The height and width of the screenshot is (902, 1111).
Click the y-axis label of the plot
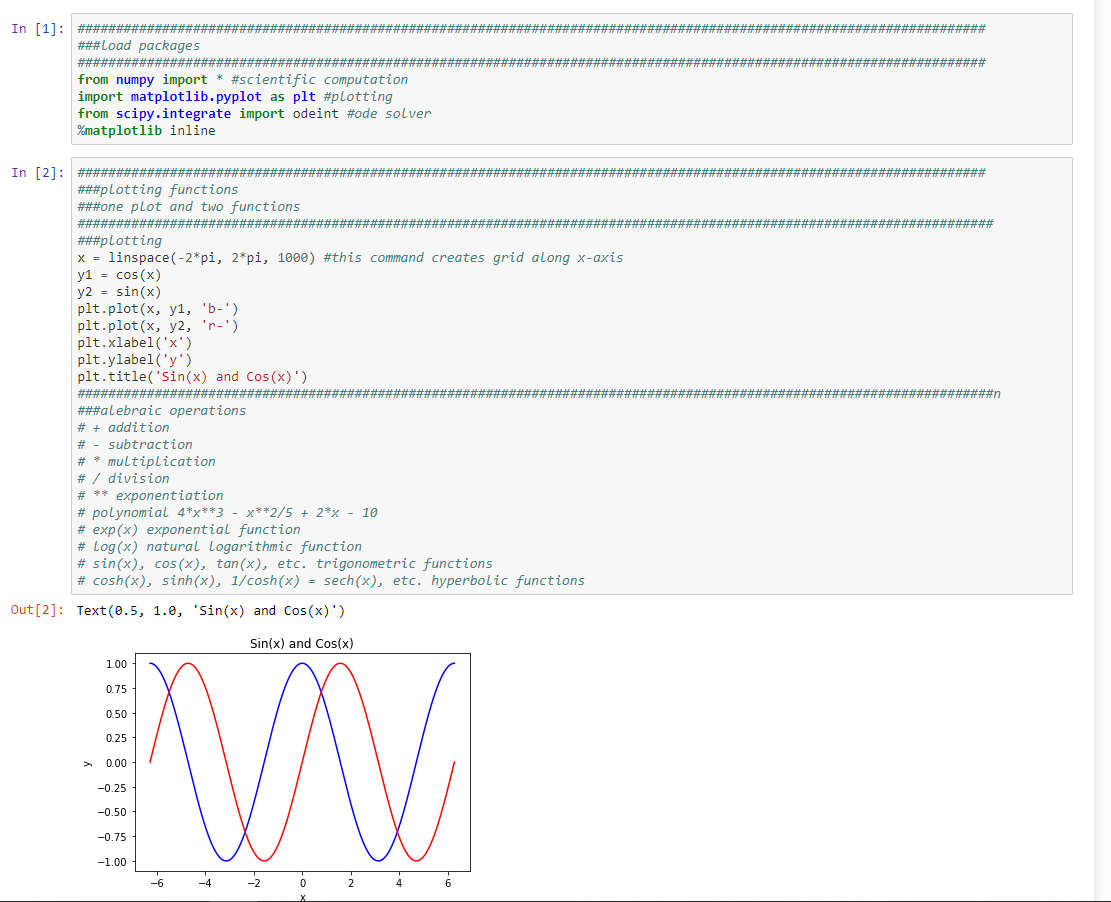[87, 763]
